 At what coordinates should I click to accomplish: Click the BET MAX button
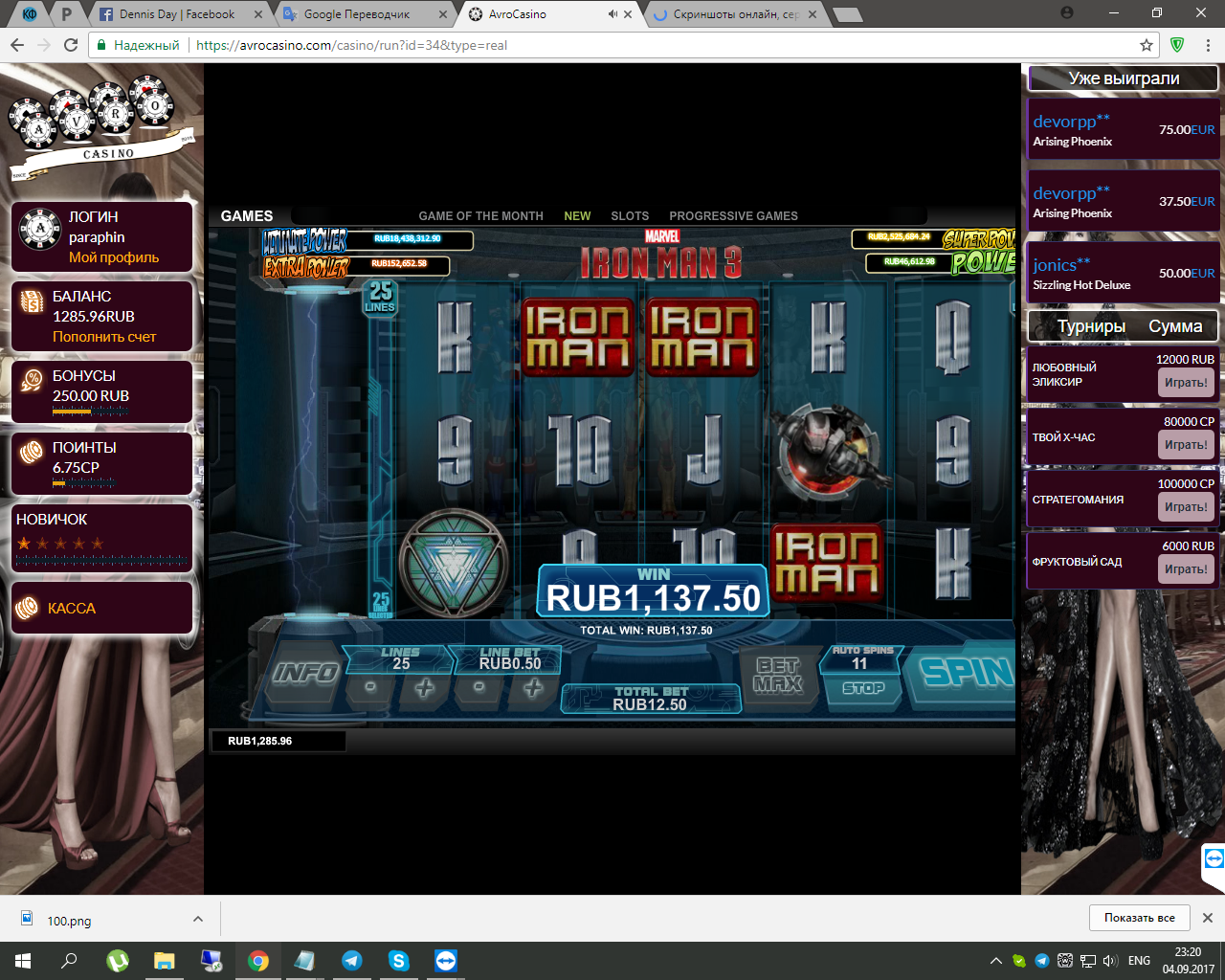(778, 675)
